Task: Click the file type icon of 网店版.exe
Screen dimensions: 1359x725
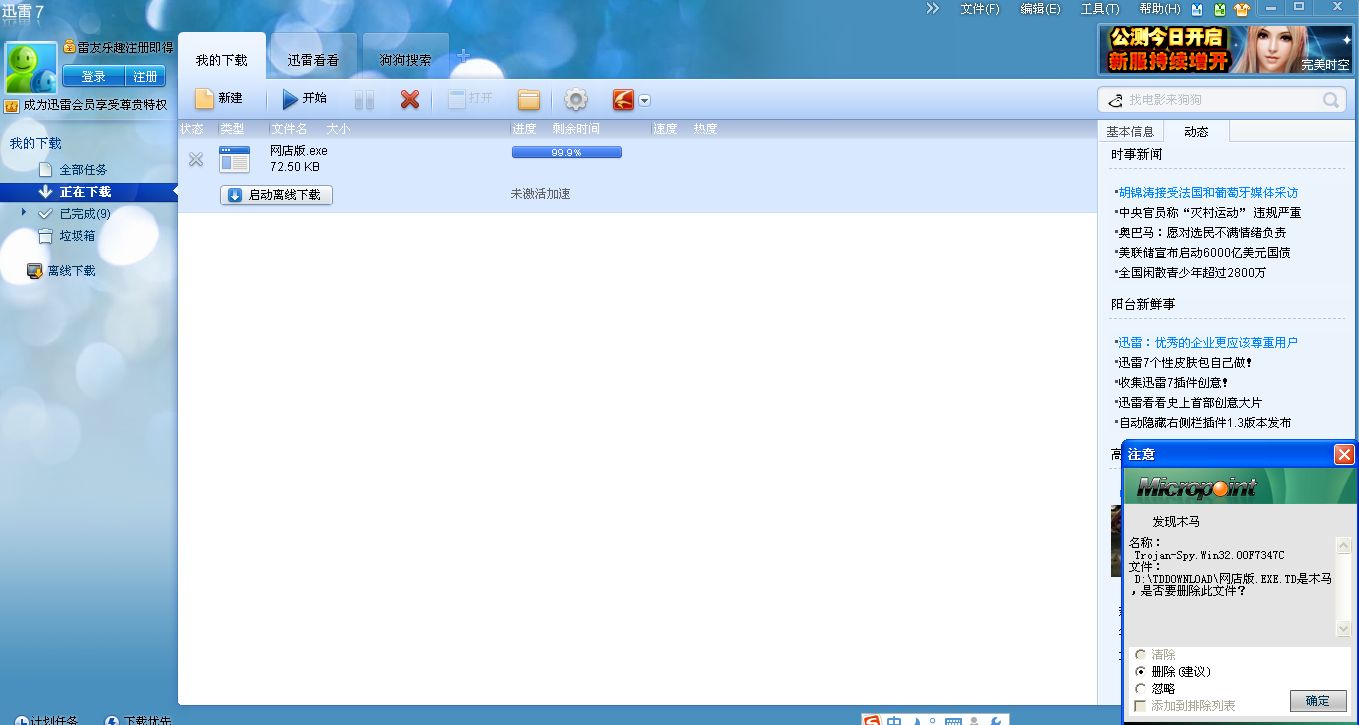Action: click(235, 159)
